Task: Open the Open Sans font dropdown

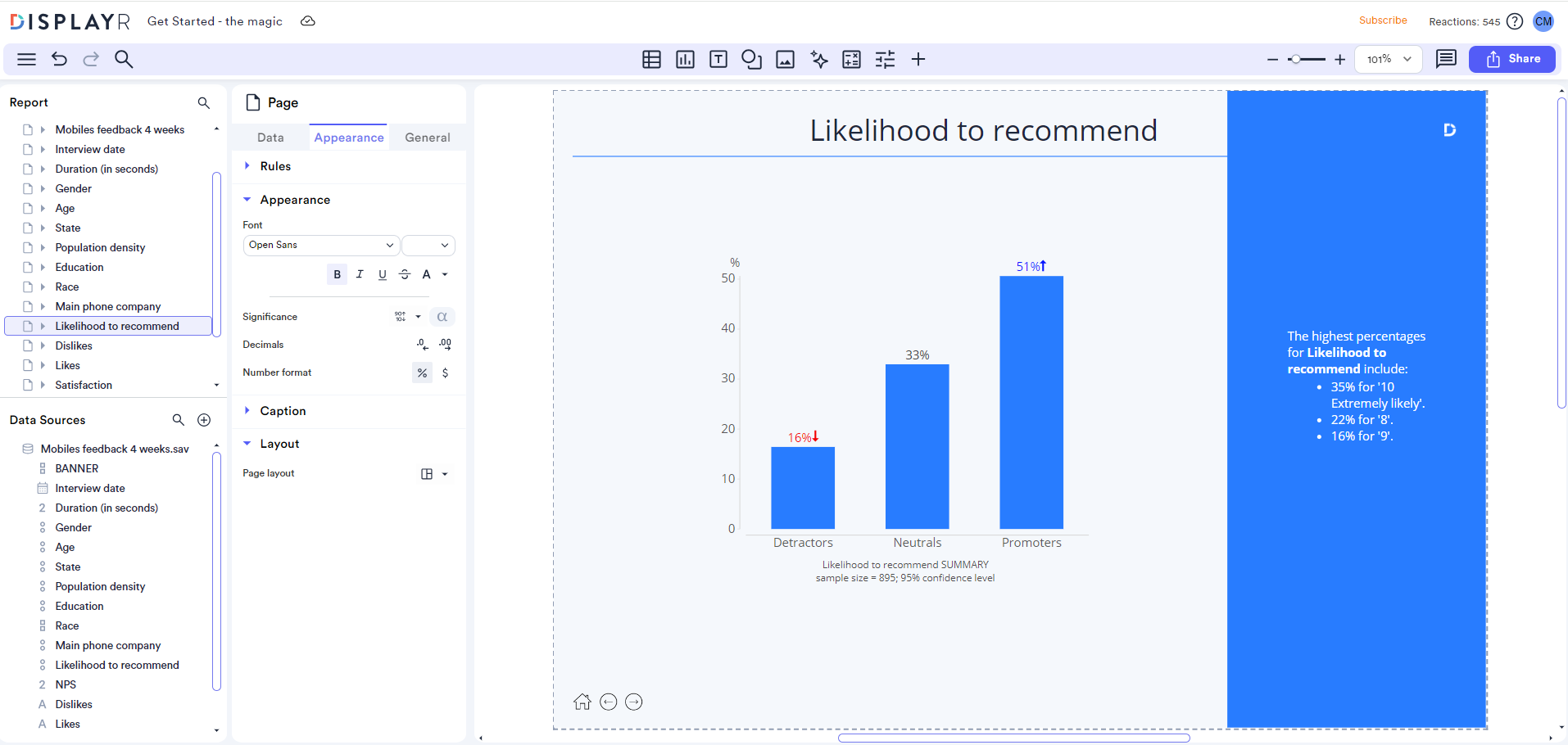Action: click(x=320, y=245)
